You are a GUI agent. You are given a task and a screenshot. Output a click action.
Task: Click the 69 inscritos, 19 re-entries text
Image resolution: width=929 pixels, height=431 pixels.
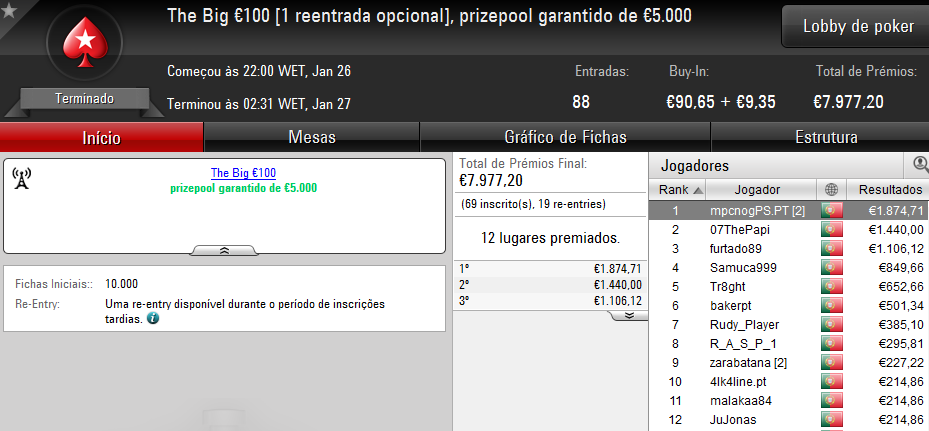pos(533,205)
